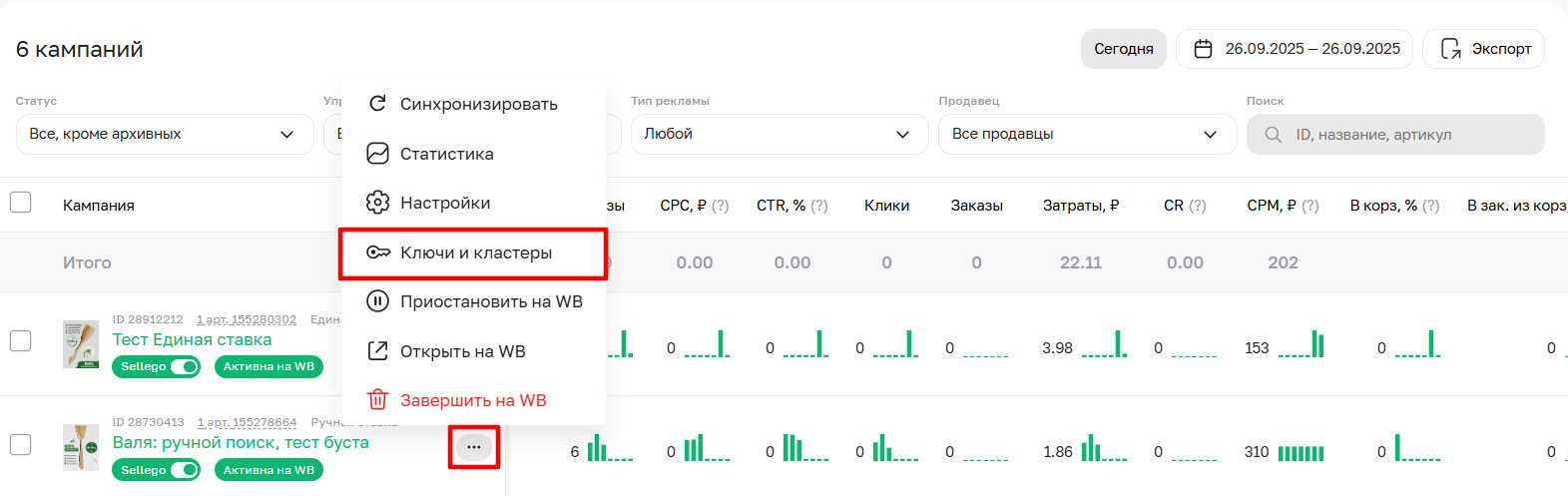The image size is (1568, 496).
Task: Expand the Продавец dropdown Все продавцы
Action: pyautogui.click(x=1086, y=135)
